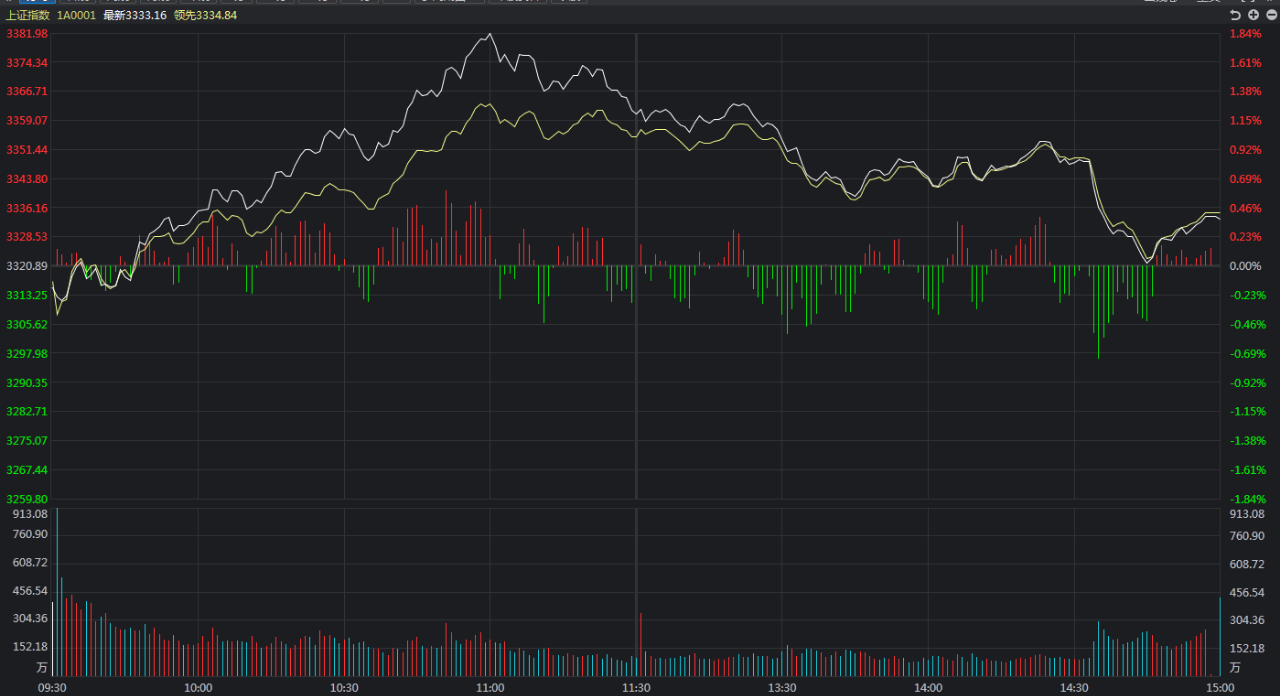Click the 3320.89 baseline price label
The height and width of the screenshot is (696, 1280).
tap(27, 266)
